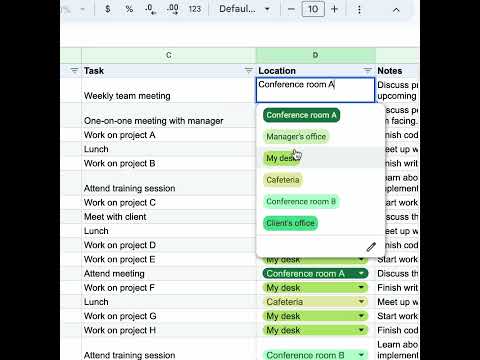
Task: Expand the Cafeteria cell dropdown arrow
Action: [x=361, y=302]
